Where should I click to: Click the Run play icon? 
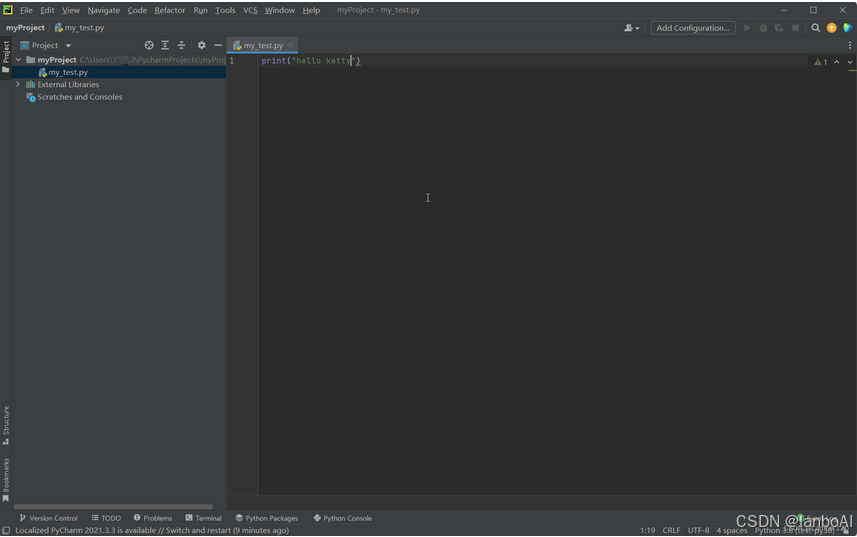point(747,28)
